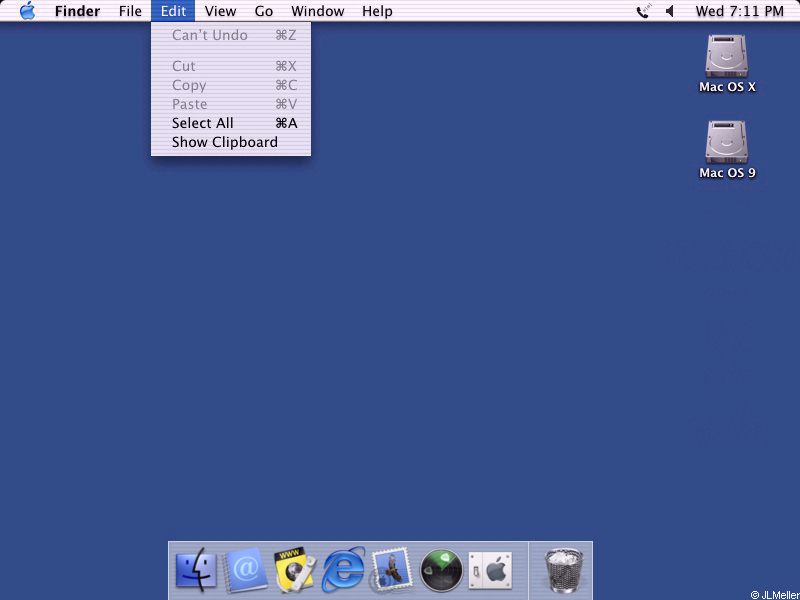Open the Apple menu

pos(28,11)
